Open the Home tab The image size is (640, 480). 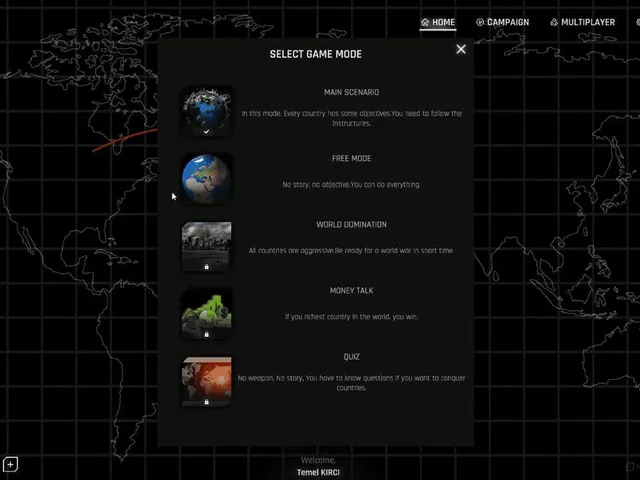click(x=438, y=22)
